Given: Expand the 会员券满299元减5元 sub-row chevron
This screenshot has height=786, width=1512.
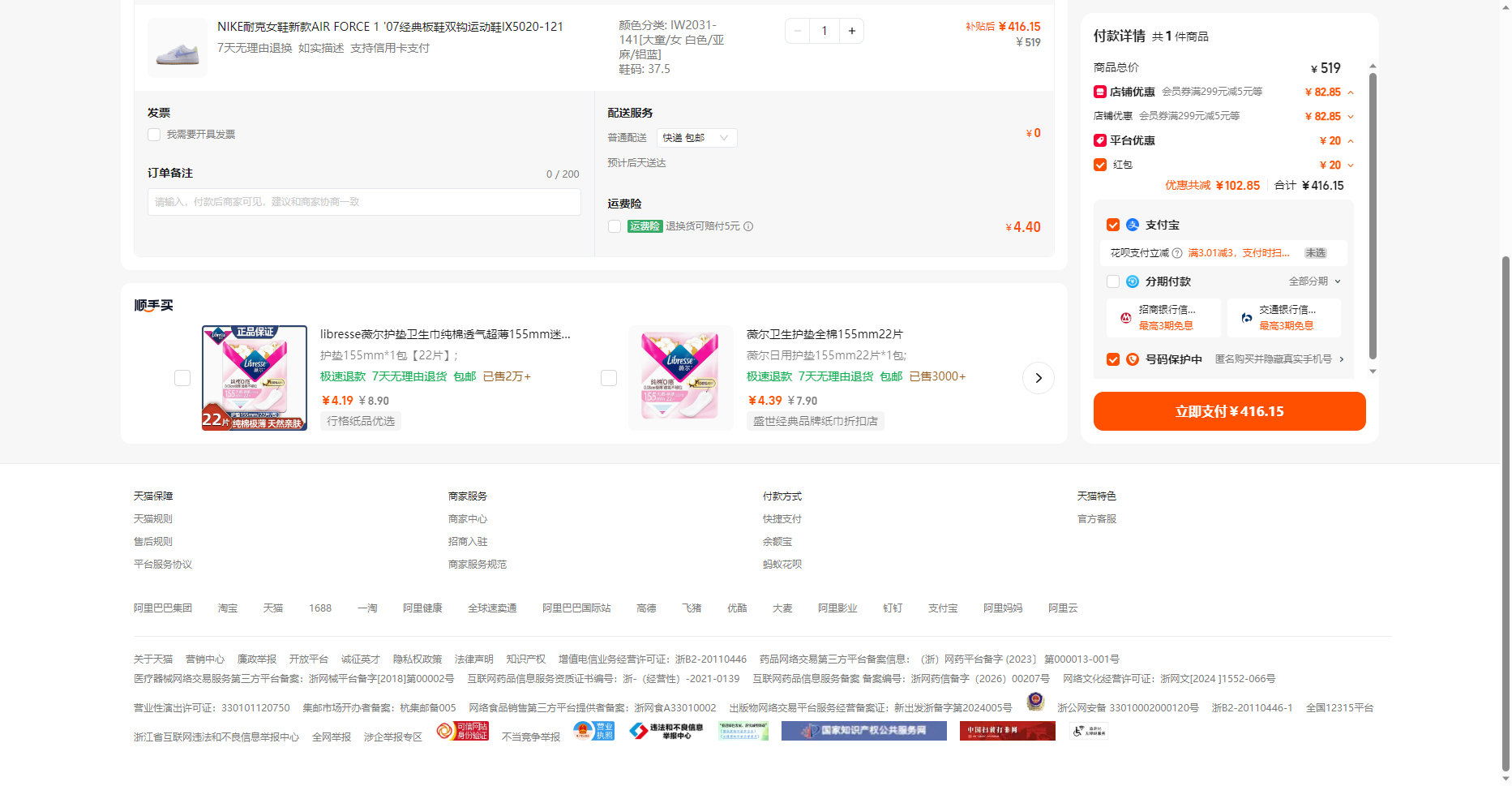Looking at the screenshot, I should (1351, 117).
